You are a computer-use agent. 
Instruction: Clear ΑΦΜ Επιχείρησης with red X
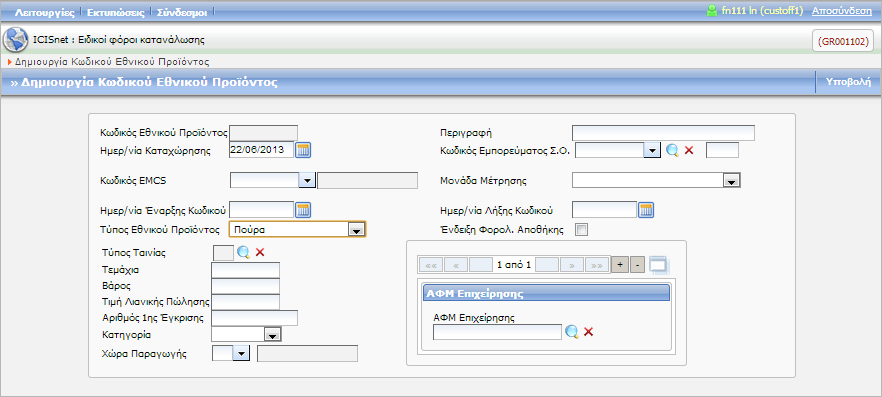(x=588, y=332)
